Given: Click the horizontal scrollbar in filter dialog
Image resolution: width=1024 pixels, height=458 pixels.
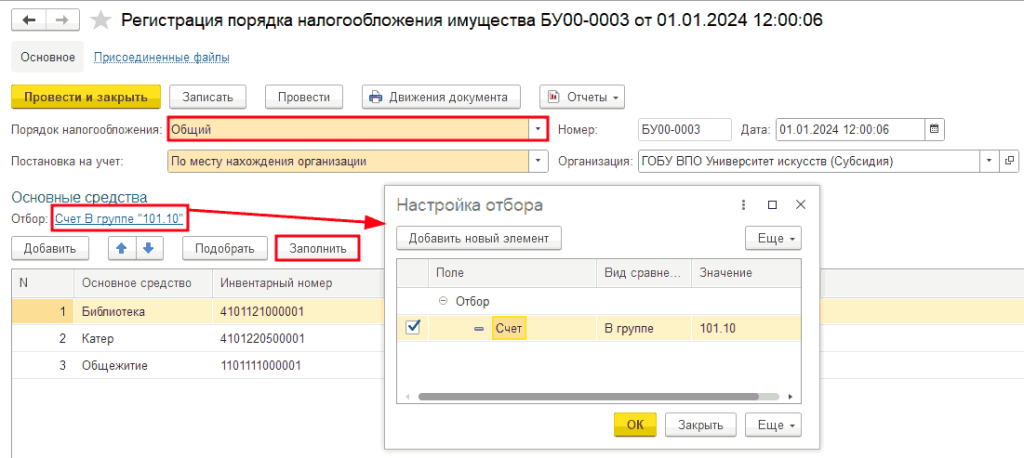Looking at the screenshot, I should point(588,396).
